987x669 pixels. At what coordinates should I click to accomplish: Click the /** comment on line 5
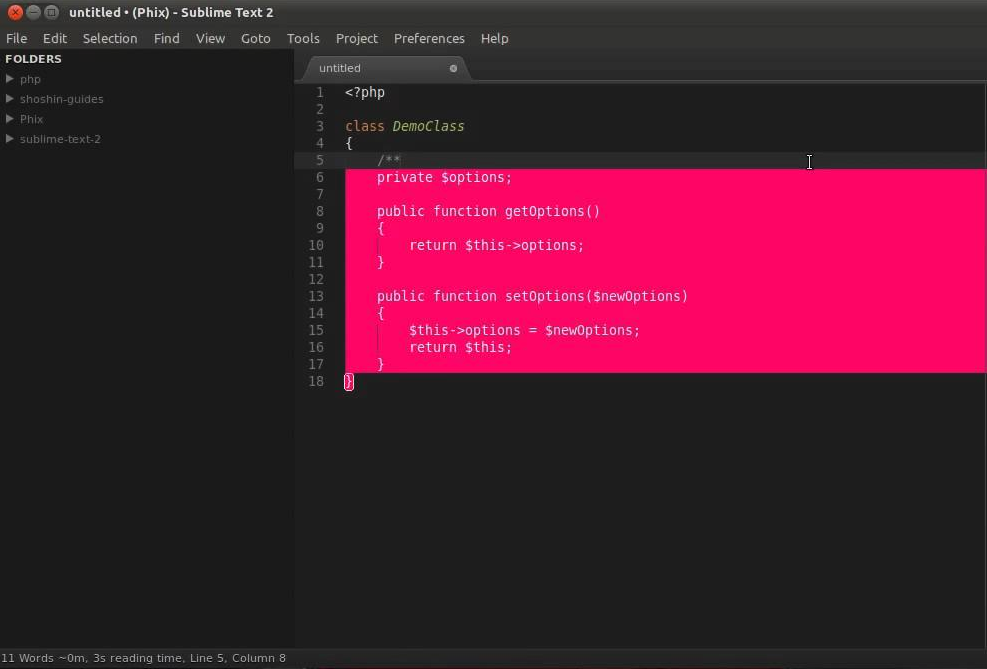389,160
